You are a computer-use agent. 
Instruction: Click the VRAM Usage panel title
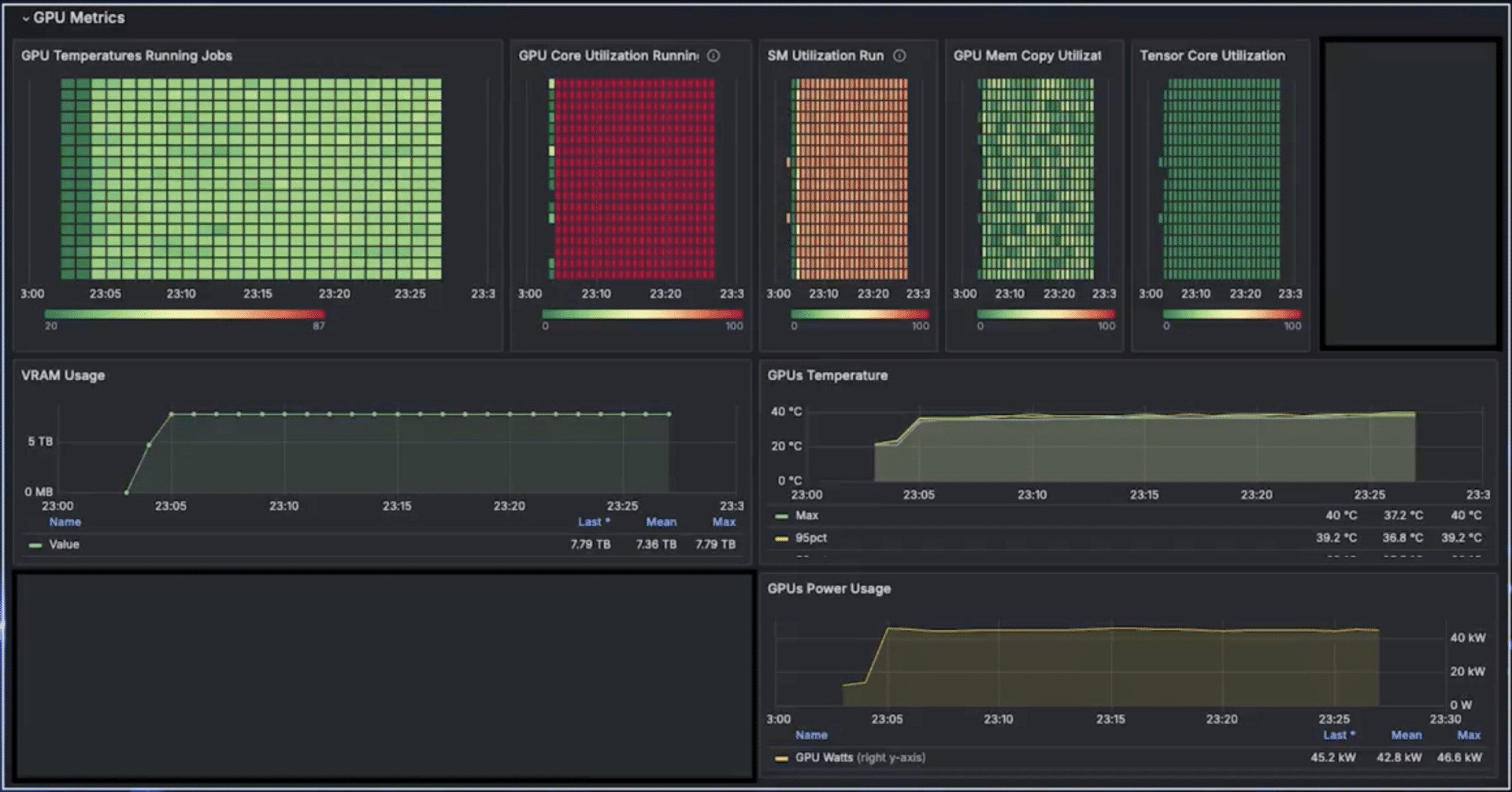point(63,376)
